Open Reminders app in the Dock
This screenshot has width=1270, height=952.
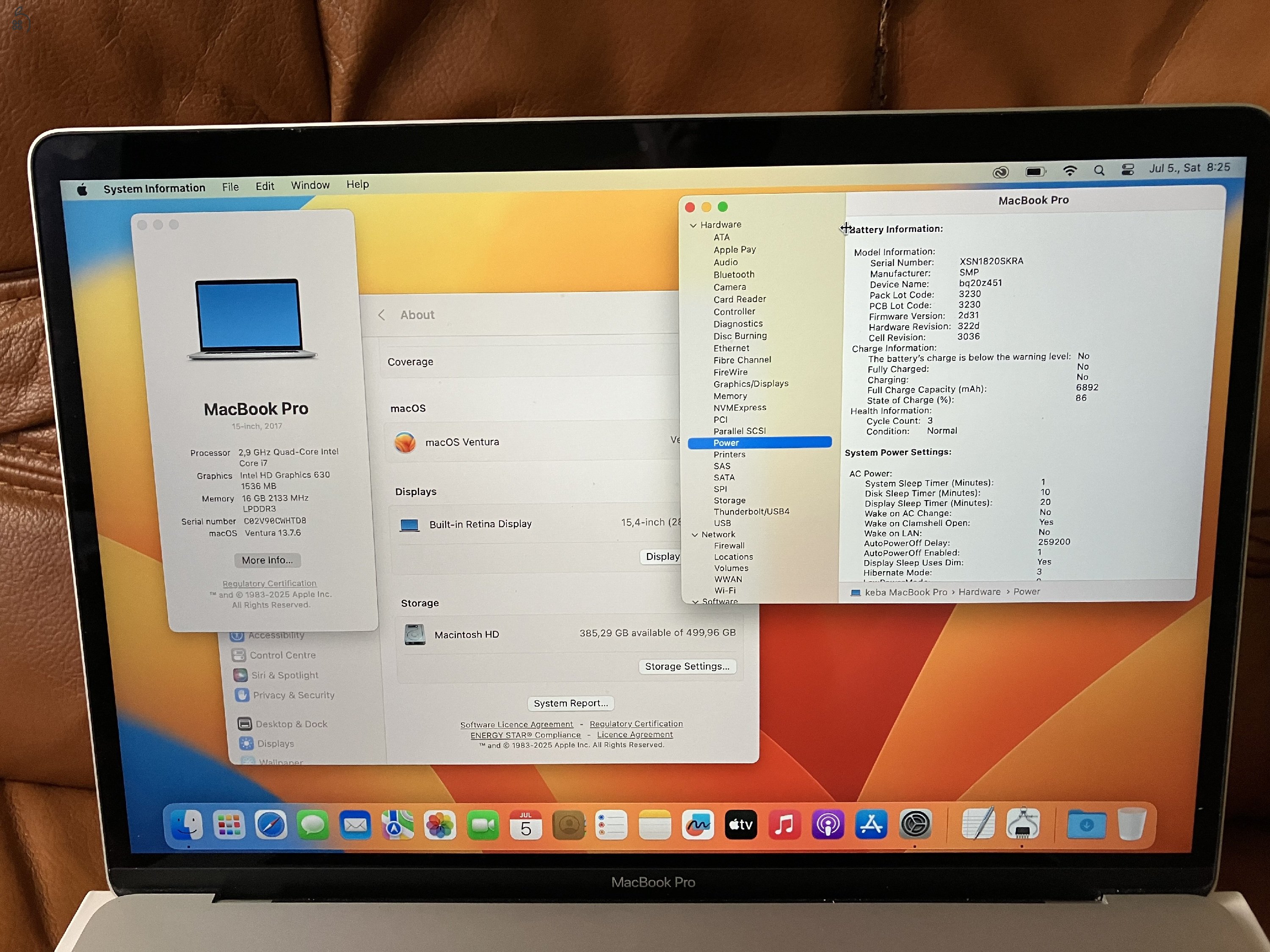[611, 826]
